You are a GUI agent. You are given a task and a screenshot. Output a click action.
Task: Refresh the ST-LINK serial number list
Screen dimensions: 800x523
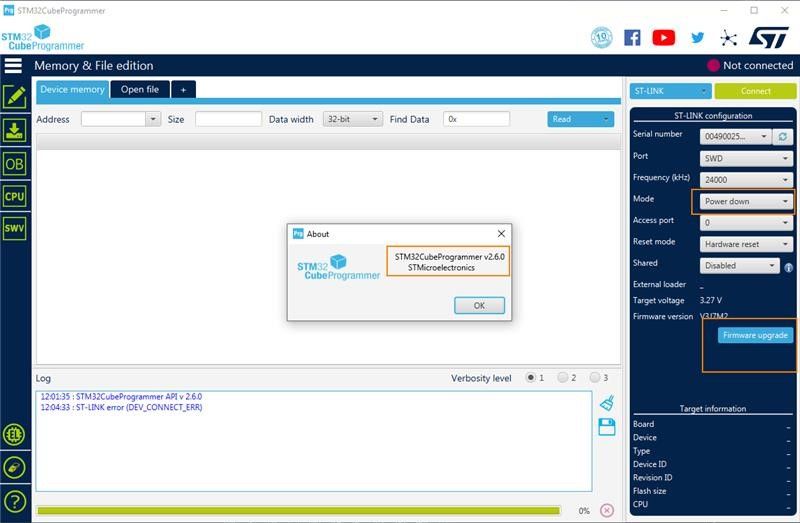pyautogui.click(x=783, y=136)
